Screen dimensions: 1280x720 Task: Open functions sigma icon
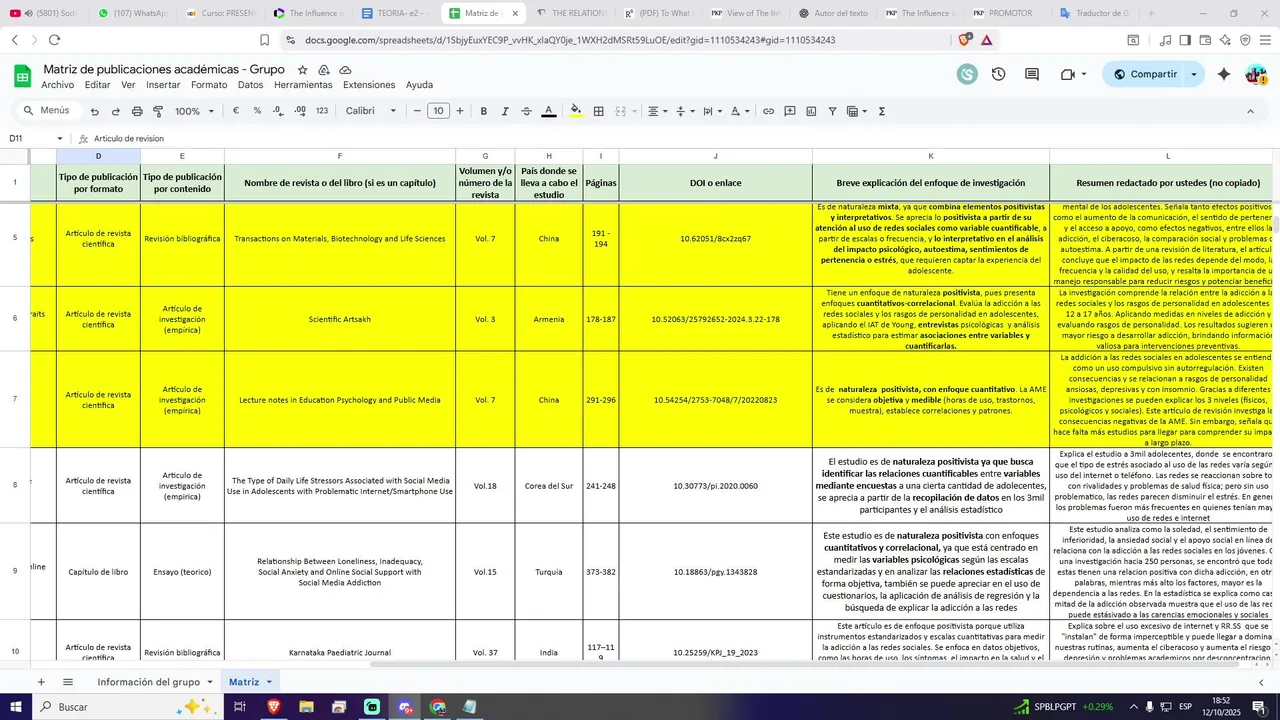coord(881,111)
